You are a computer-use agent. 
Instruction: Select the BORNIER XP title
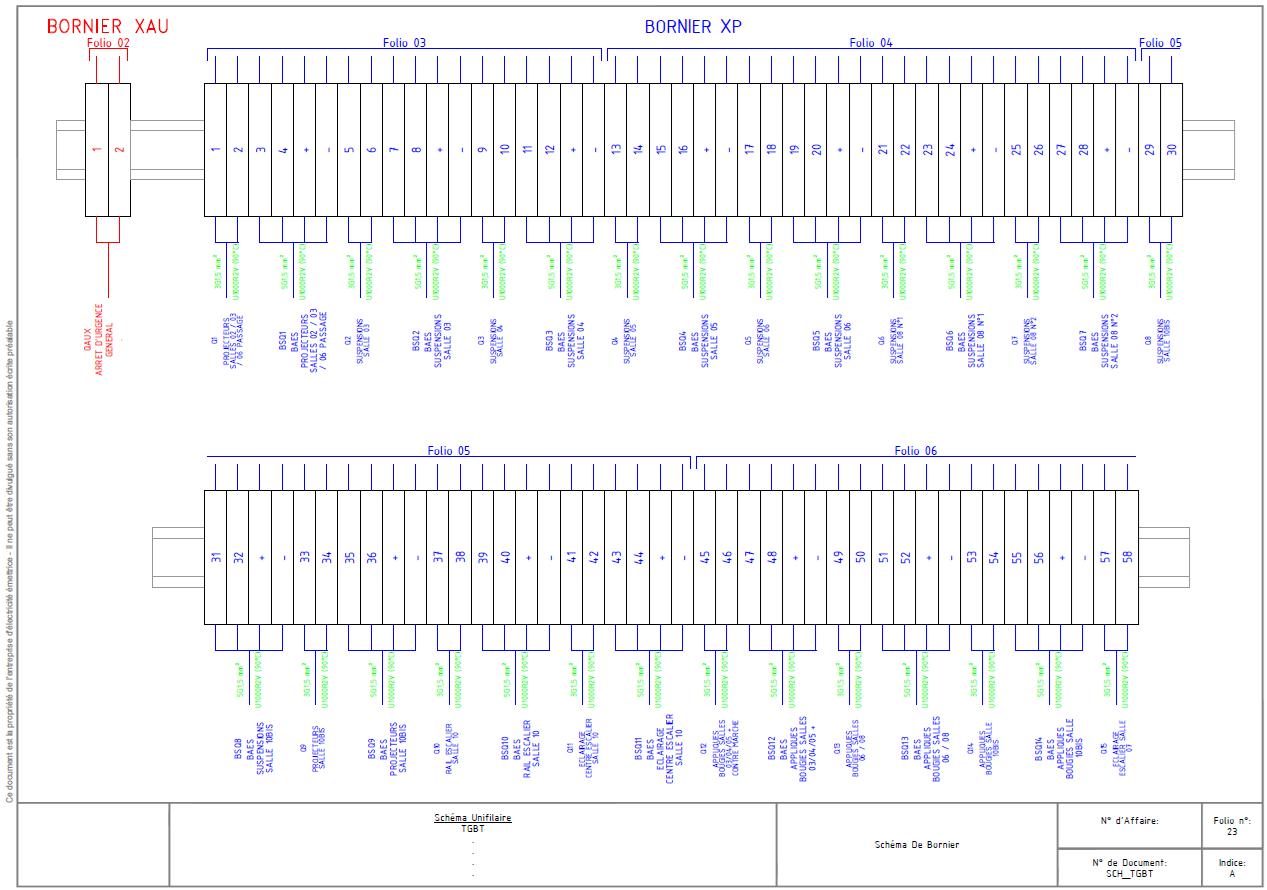693,27
